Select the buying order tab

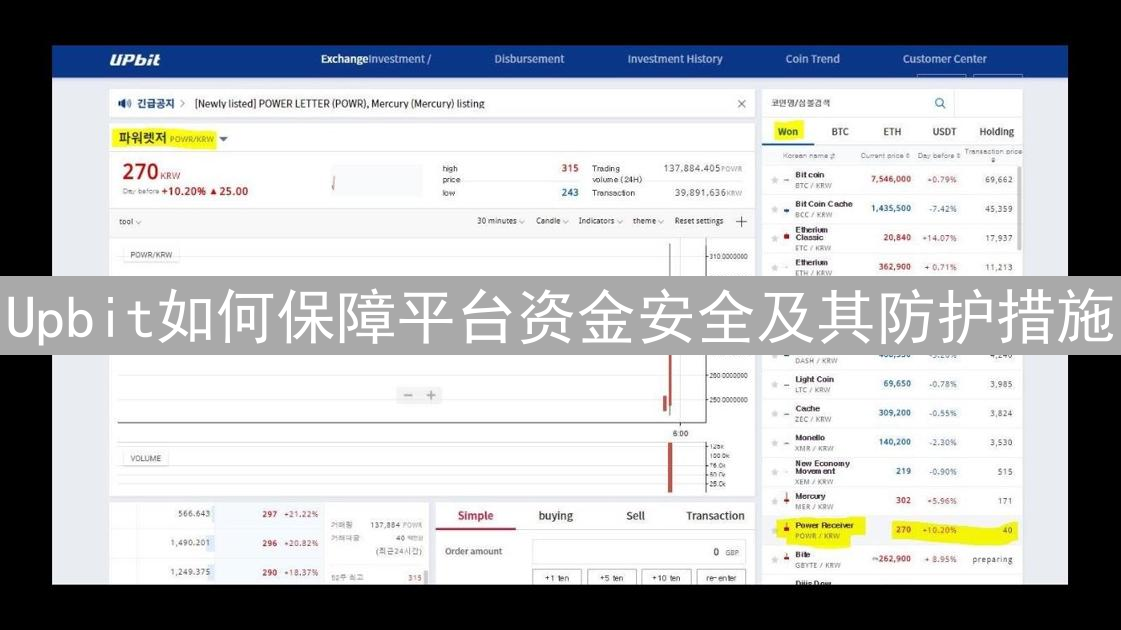click(x=555, y=516)
